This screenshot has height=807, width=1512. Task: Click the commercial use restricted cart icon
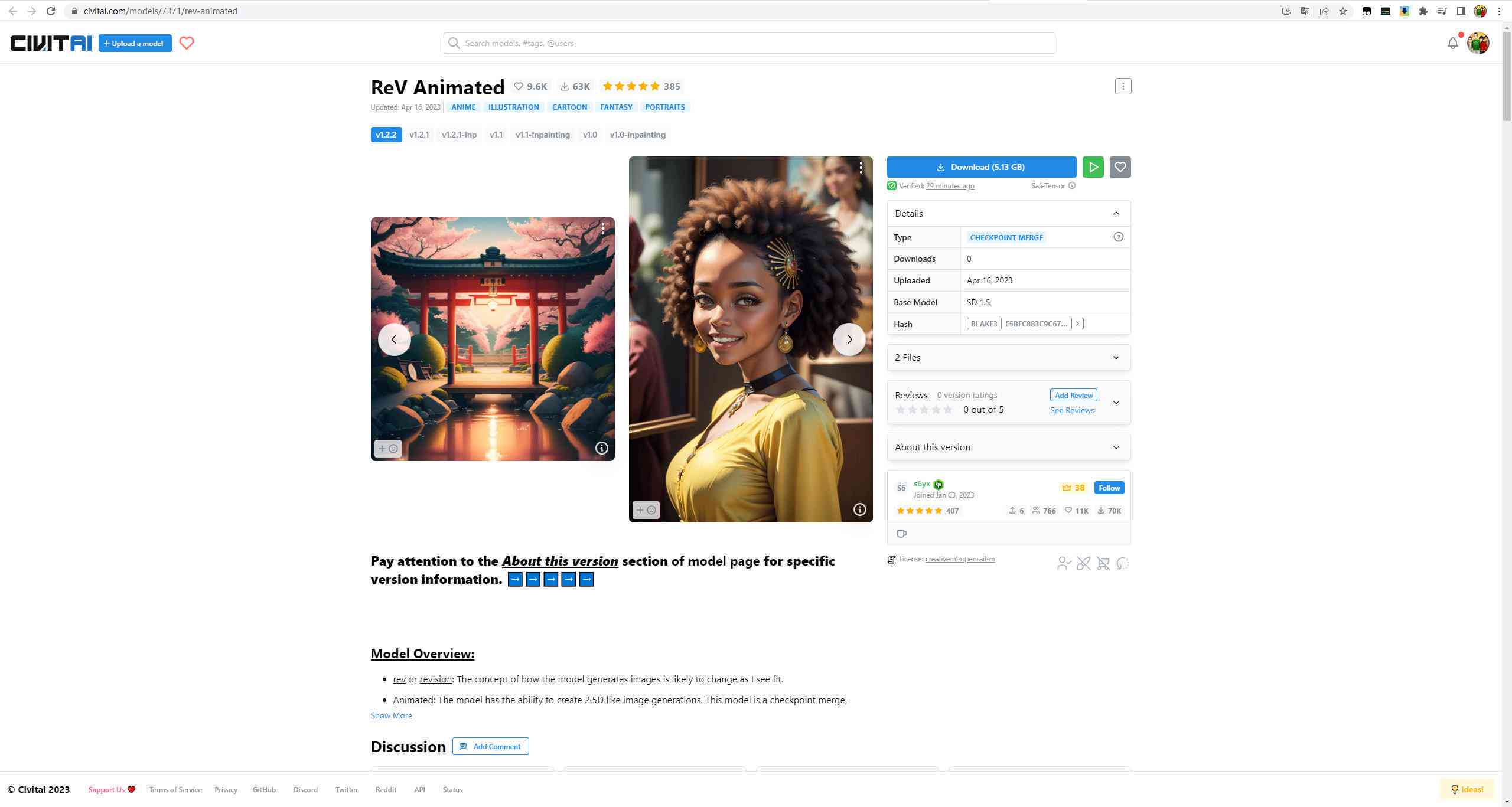[1103, 563]
